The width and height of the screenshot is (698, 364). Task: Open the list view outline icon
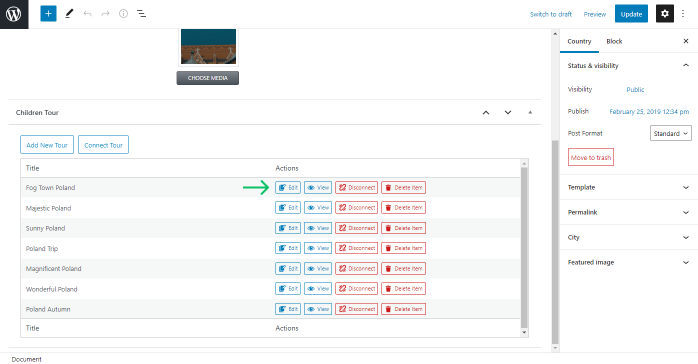[x=142, y=14]
